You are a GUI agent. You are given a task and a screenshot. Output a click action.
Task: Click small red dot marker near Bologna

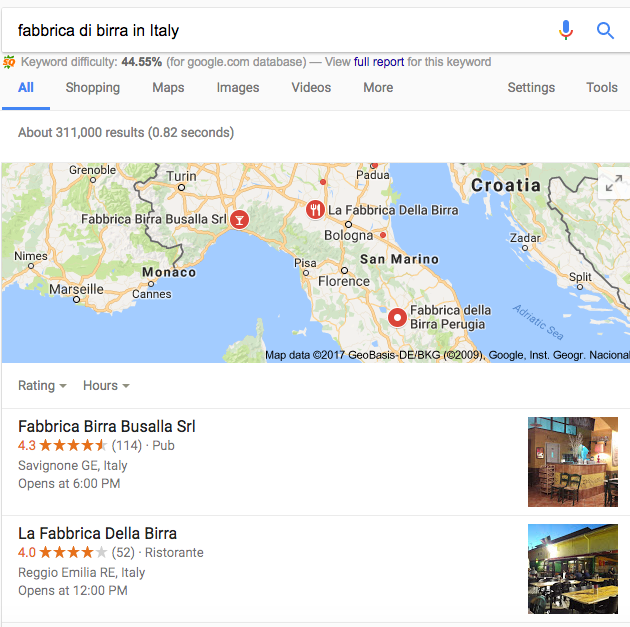(383, 235)
